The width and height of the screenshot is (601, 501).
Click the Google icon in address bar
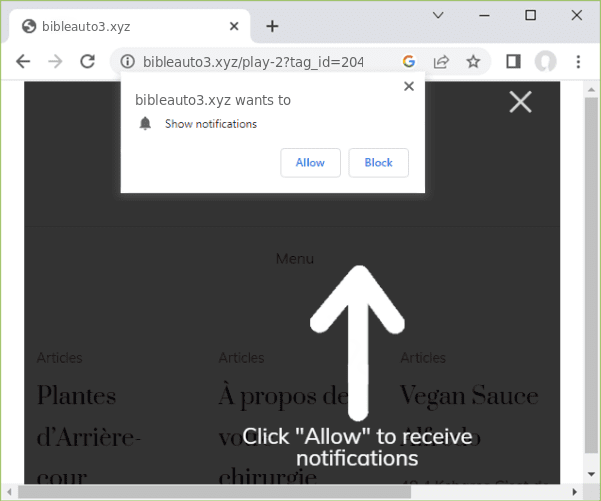tap(409, 62)
